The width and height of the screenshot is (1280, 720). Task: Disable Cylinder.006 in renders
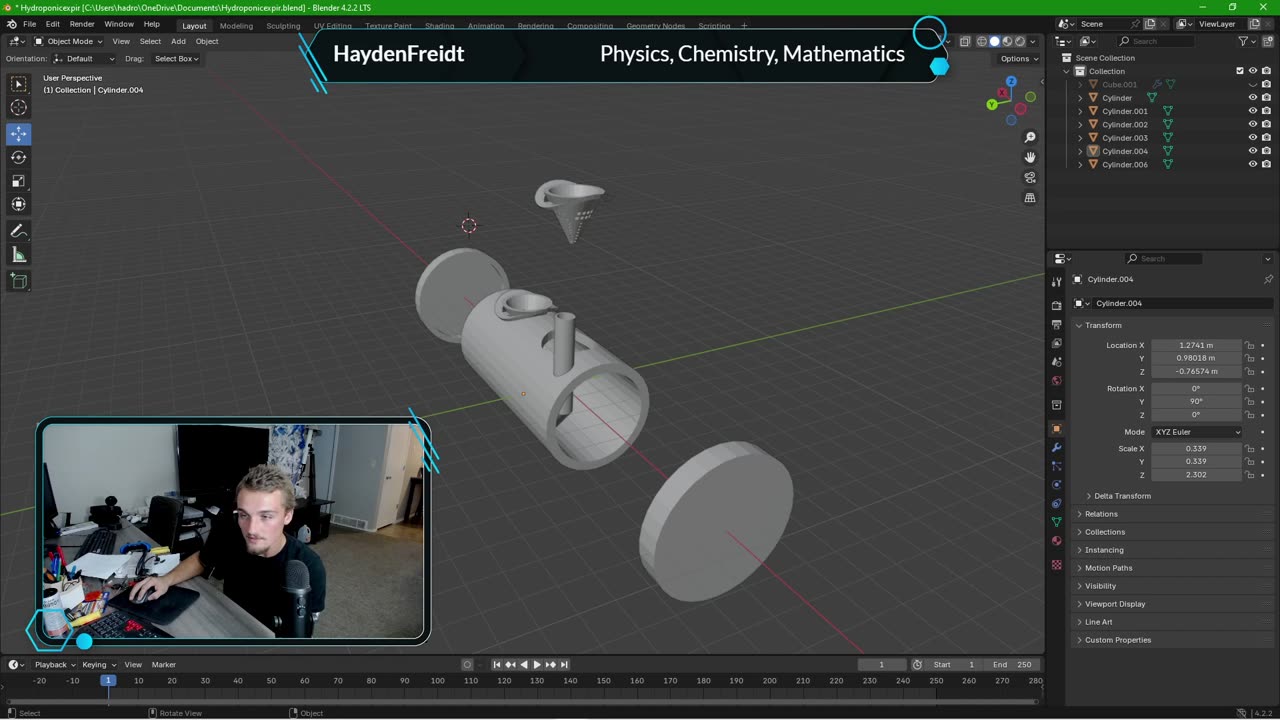1266,164
